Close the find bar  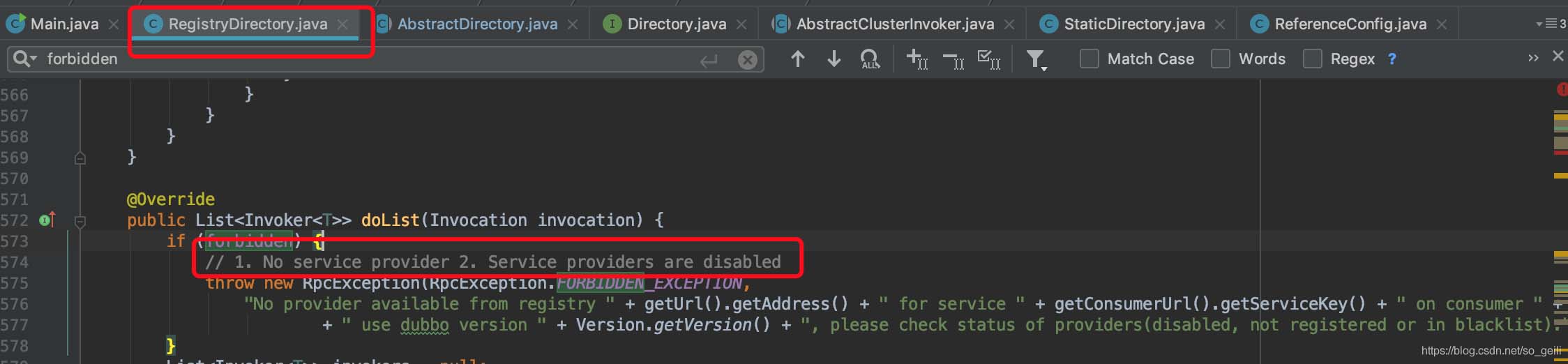pyautogui.click(x=1558, y=56)
